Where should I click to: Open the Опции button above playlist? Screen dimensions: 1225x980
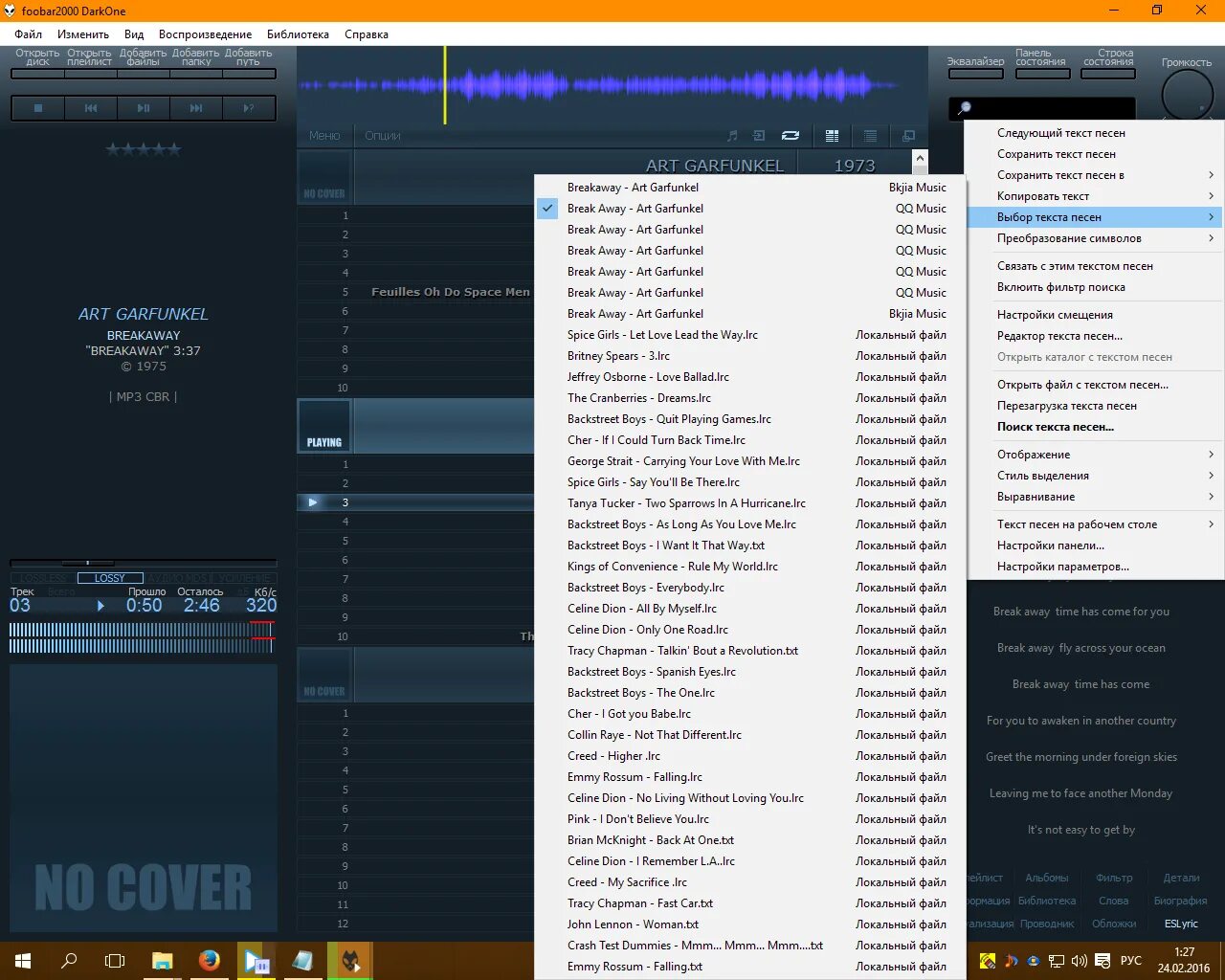383,136
